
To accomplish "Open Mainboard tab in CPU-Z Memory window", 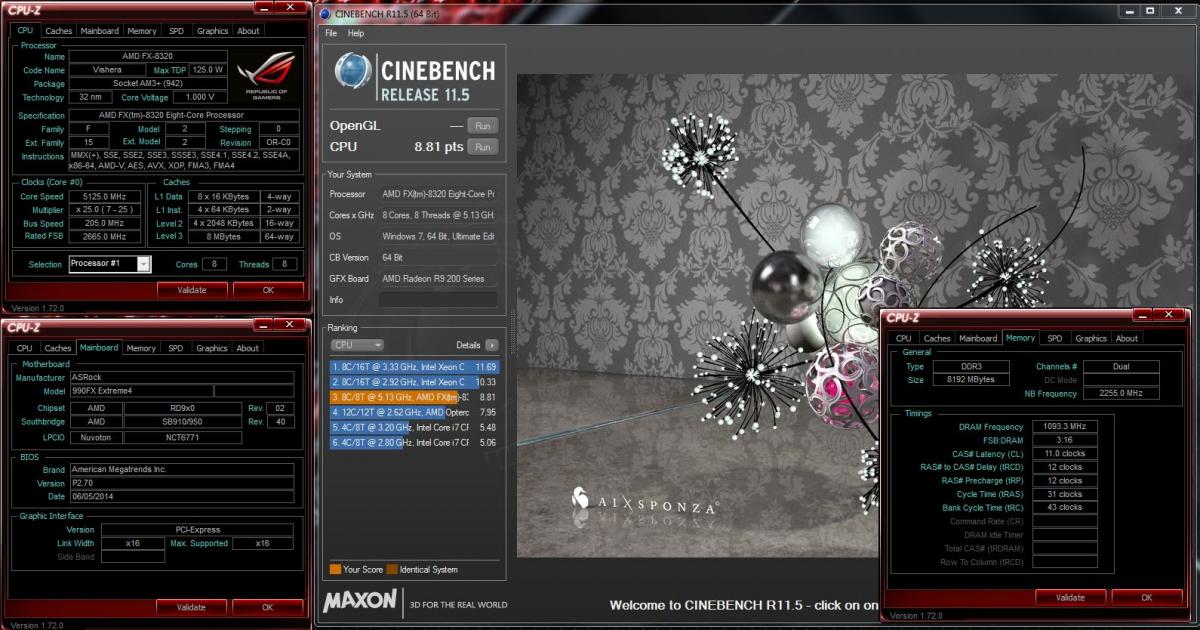I will tap(978, 338).
